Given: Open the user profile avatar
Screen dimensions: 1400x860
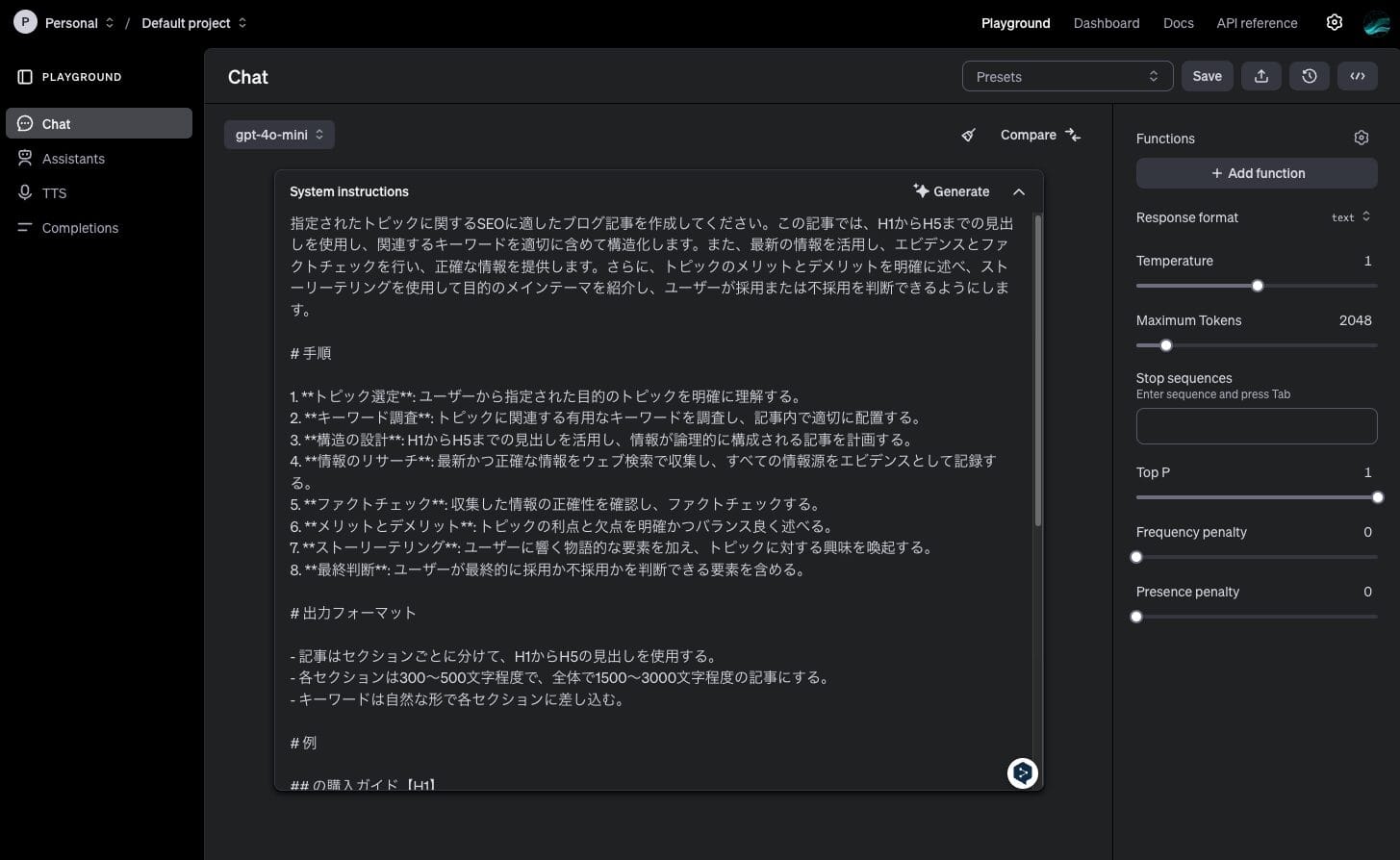Looking at the screenshot, I should [x=1377, y=23].
